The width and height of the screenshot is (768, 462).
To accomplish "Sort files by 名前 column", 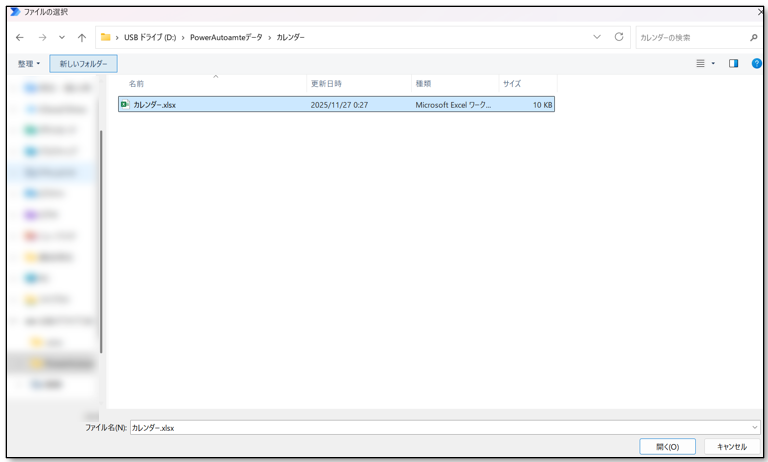I will (x=137, y=84).
